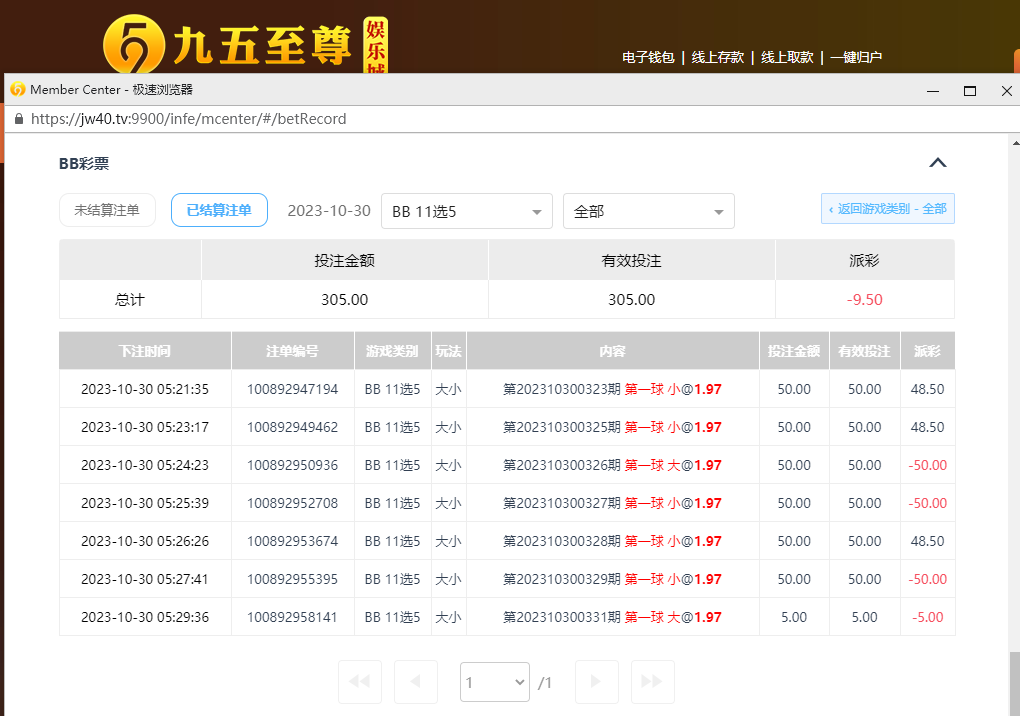Click the 总计 row label
Image resolution: width=1020 pixels, height=716 pixels.
pyautogui.click(x=129, y=300)
